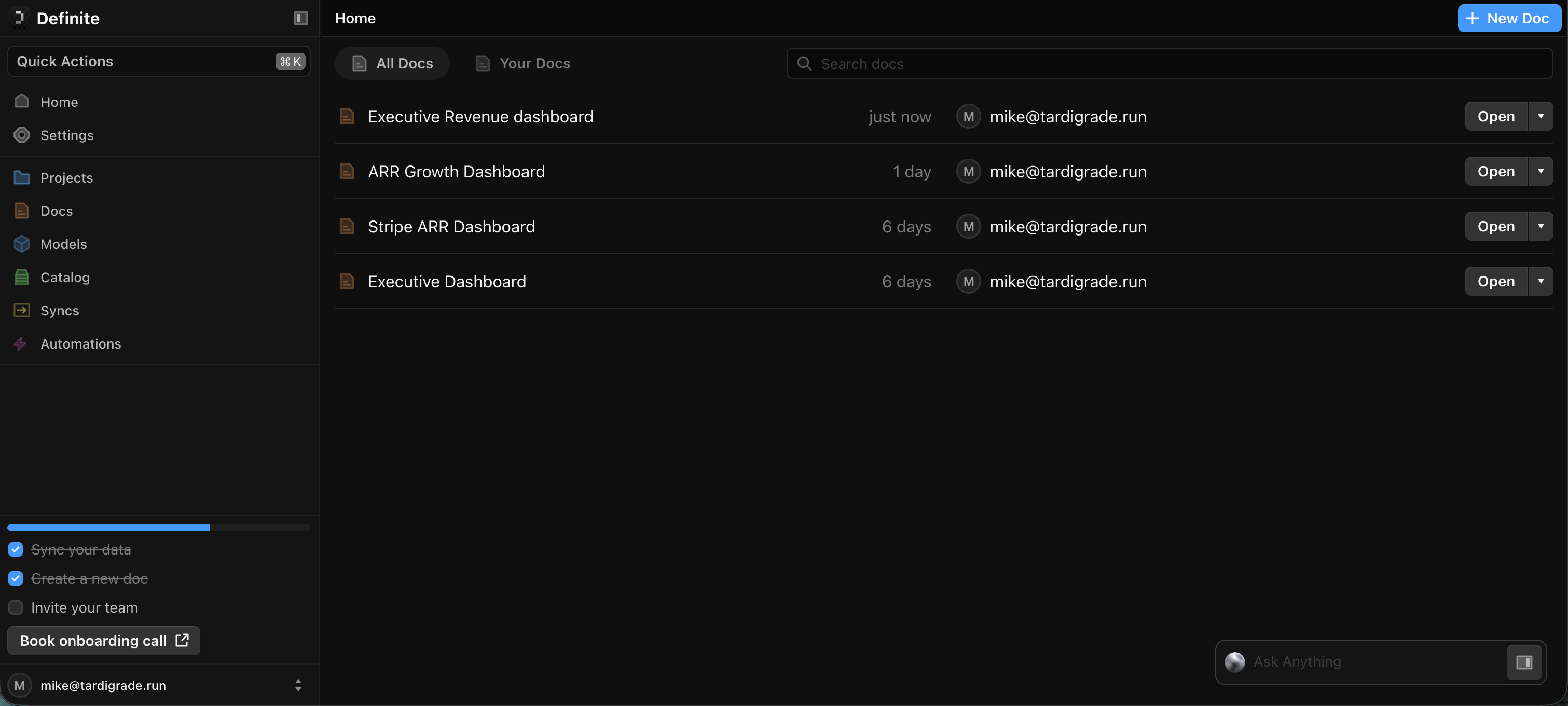Open the Ask Anything side panel icon

coord(1523,662)
